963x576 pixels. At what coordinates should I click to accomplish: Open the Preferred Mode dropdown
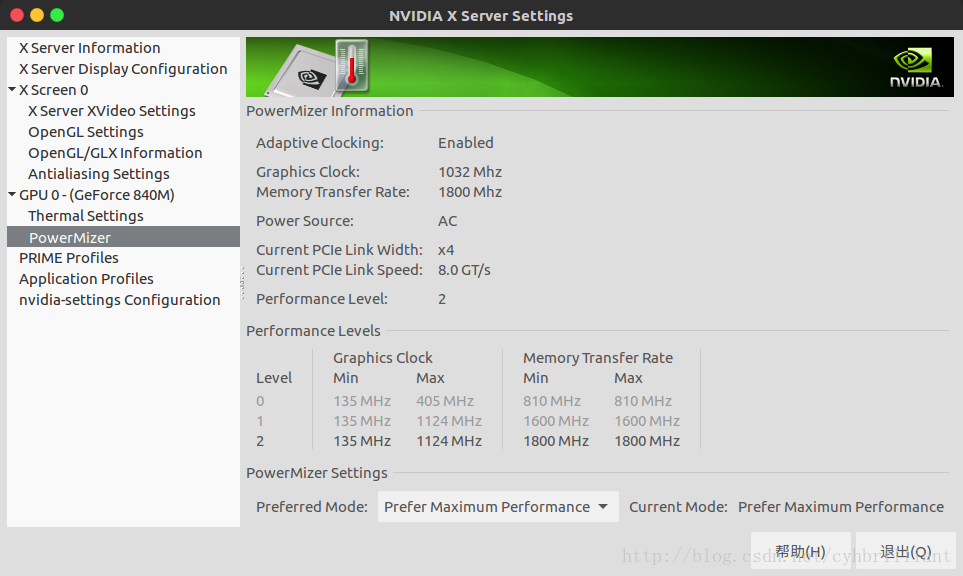(498, 507)
